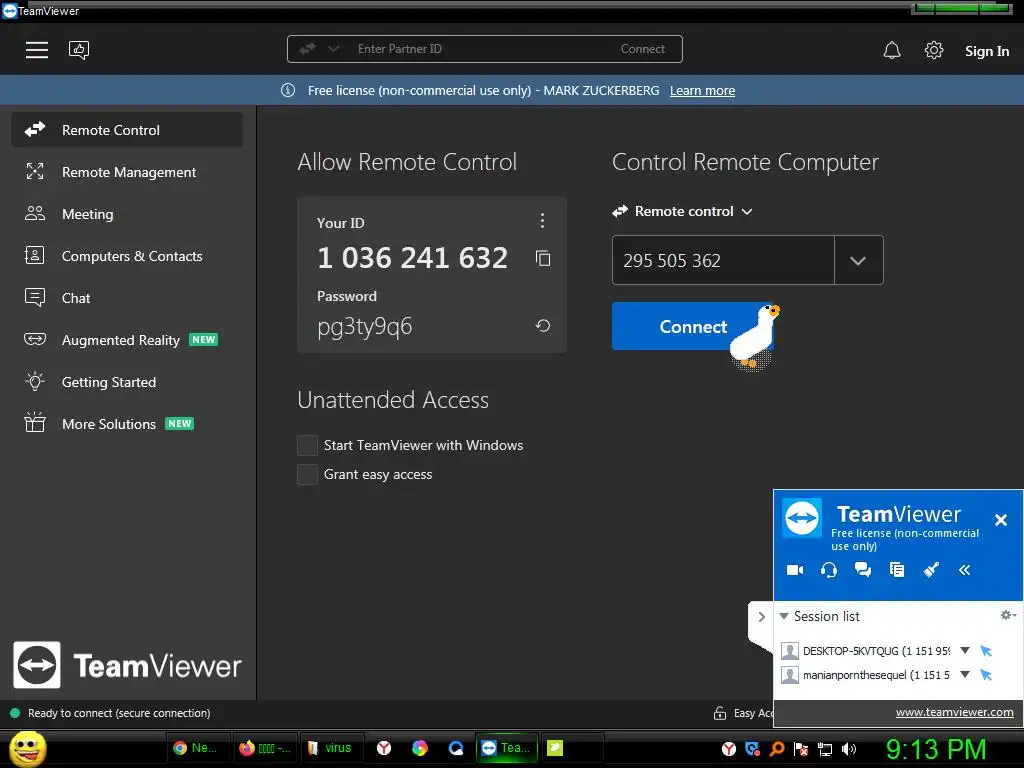
Task: Click the manianpornthesequel session entry
Action: pos(876,675)
